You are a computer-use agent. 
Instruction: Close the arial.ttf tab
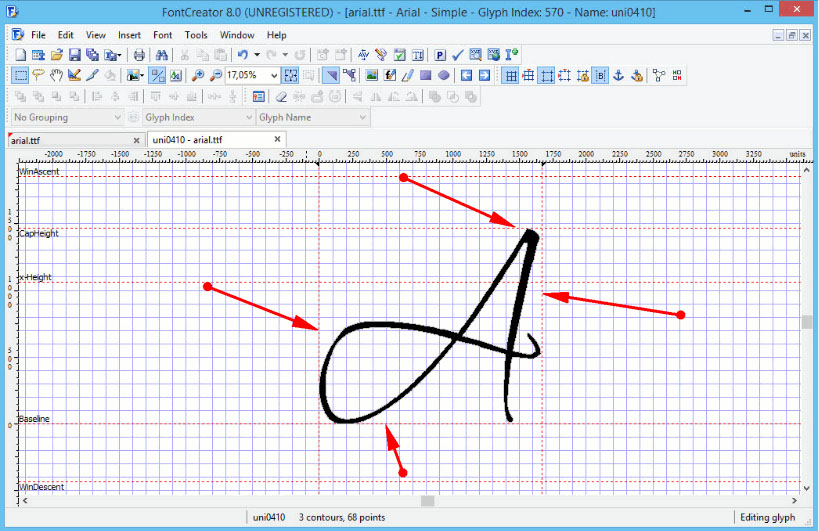point(136,140)
